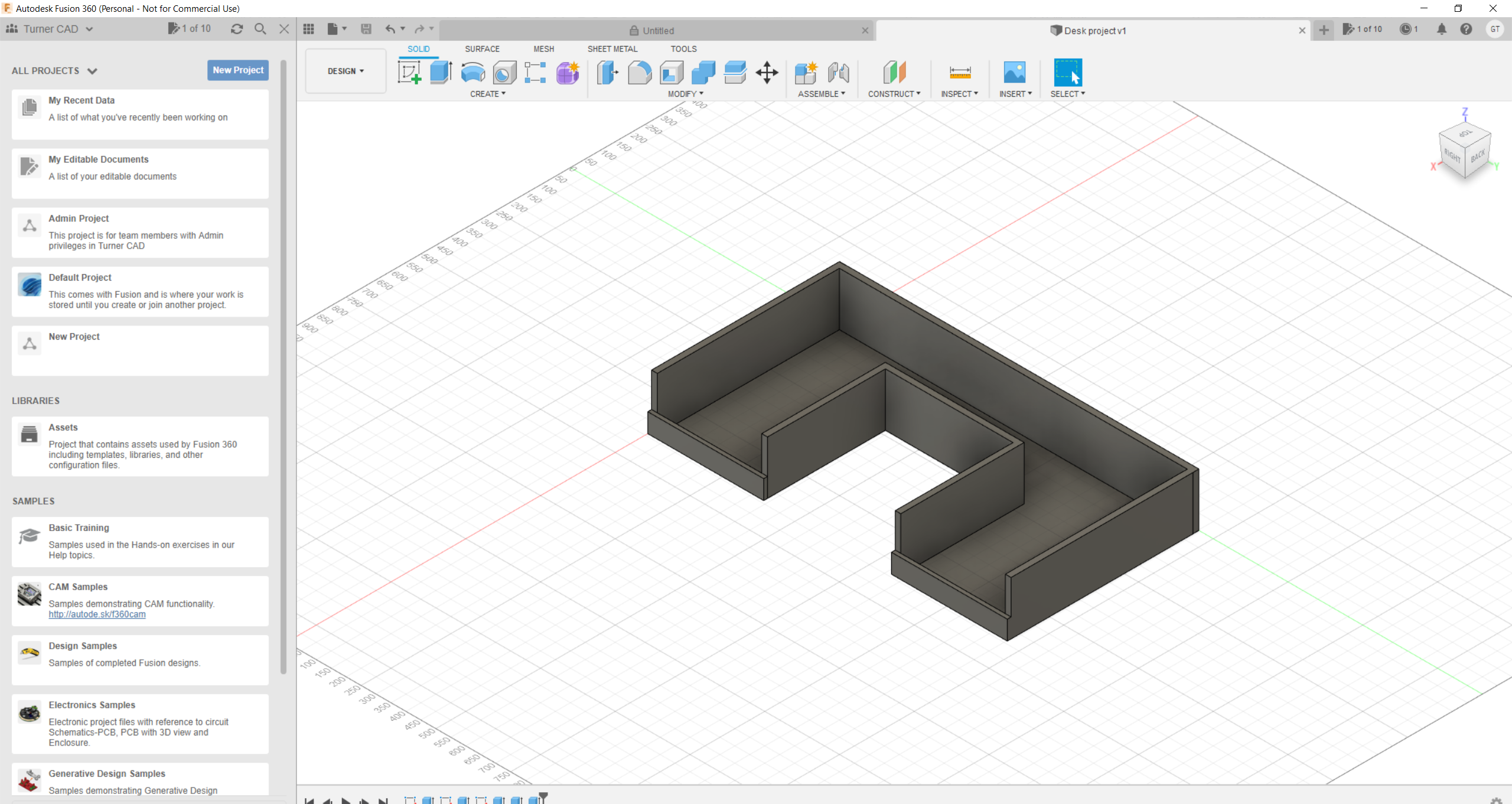Open the ALL PROJECTS filter dropdown
The width and height of the screenshot is (1512, 804).
(54, 71)
